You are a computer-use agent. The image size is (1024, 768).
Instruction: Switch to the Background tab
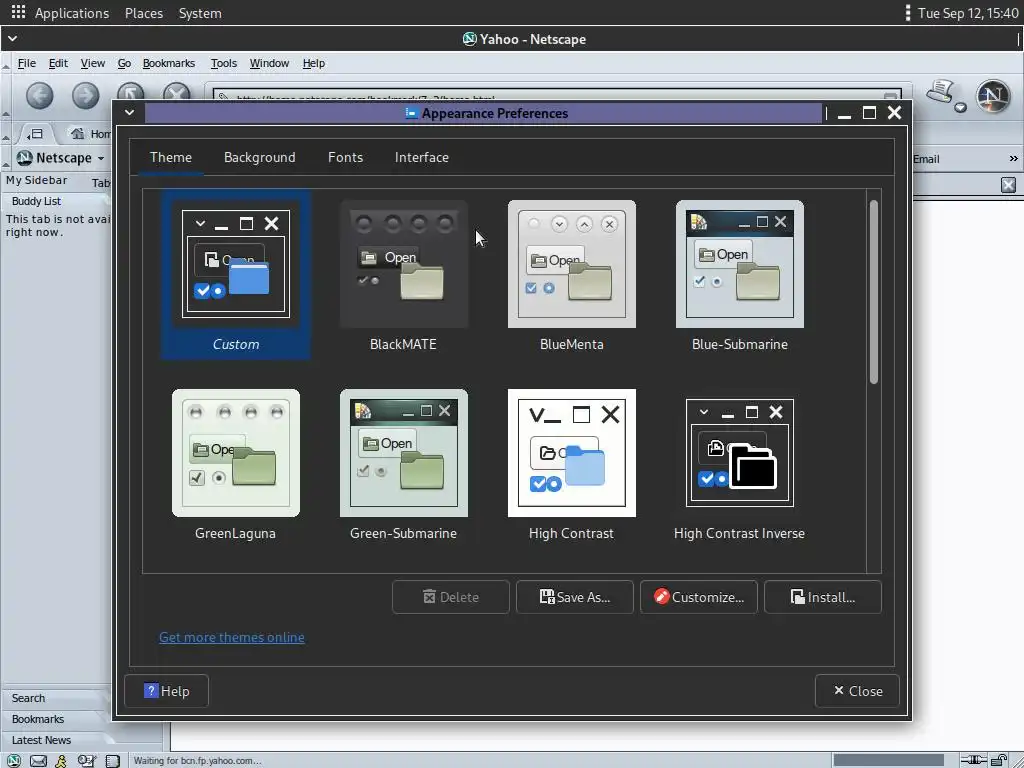click(x=259, y=157)
